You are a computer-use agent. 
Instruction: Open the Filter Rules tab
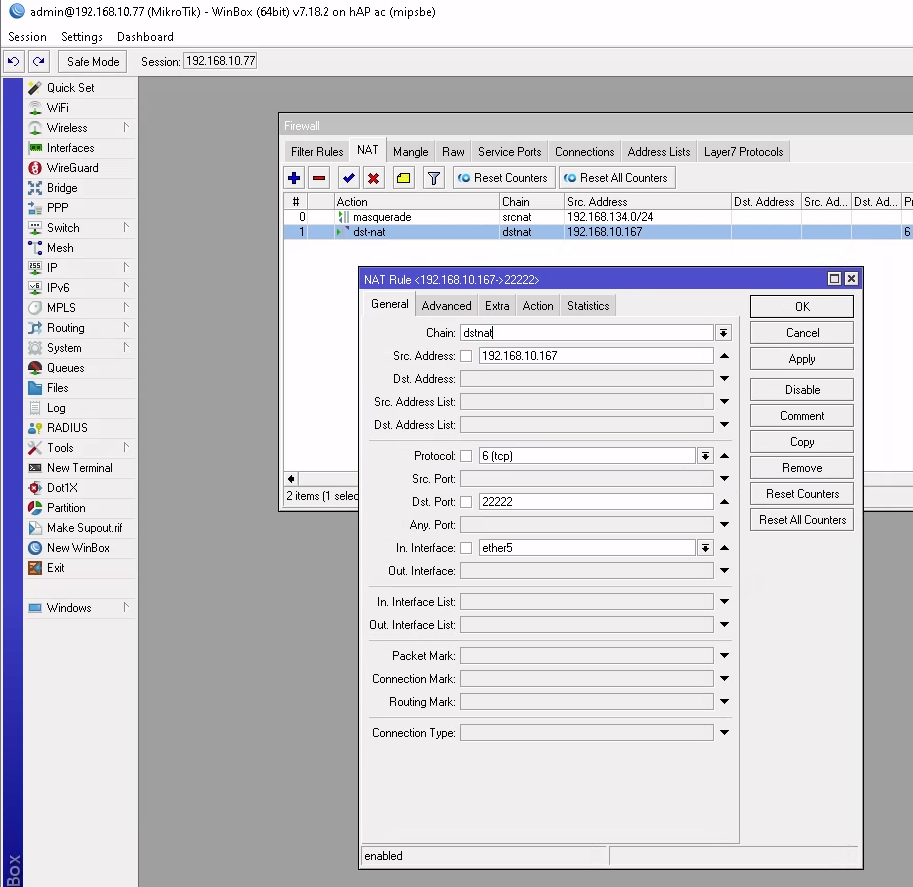(x=317, y=152)
